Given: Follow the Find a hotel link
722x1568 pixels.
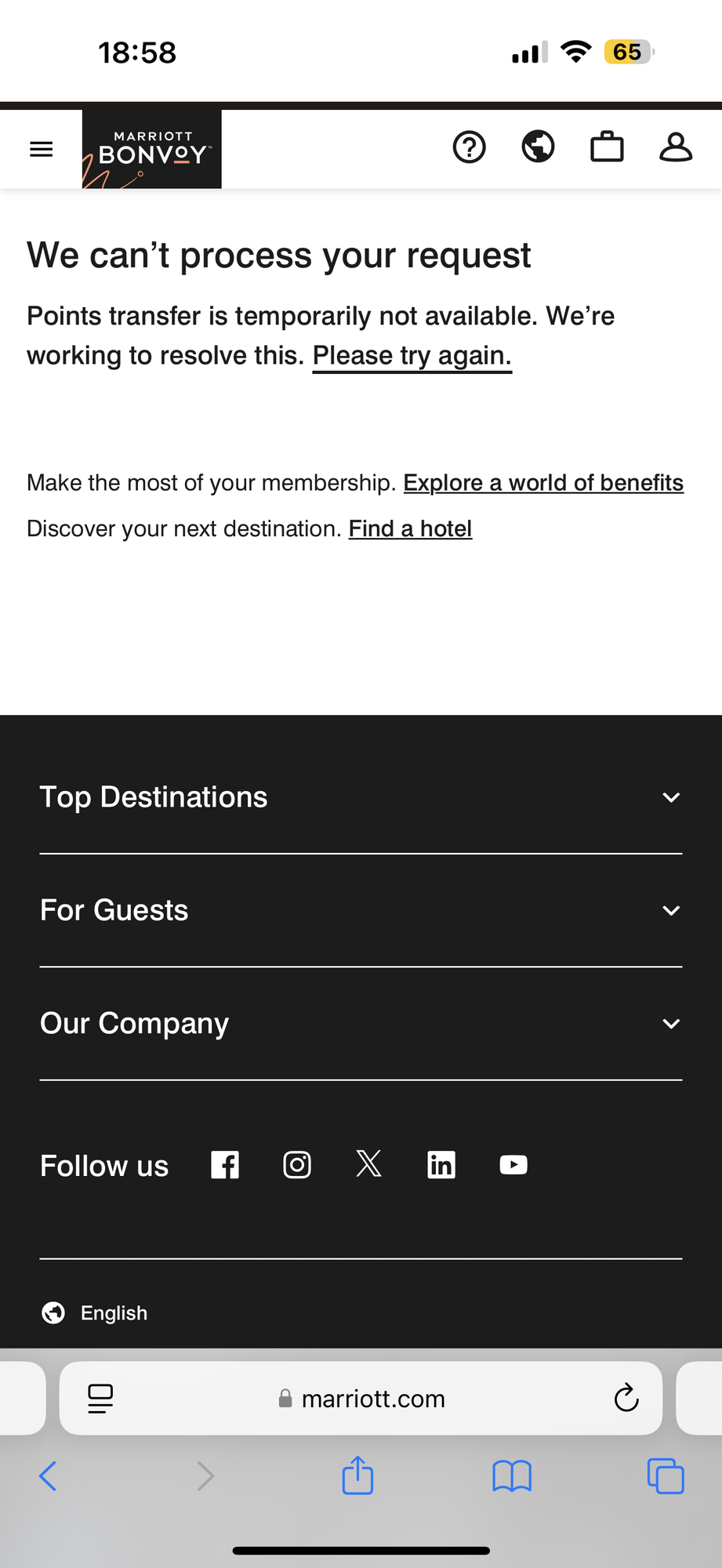Looking at the screenshot, I should (410, 529).
